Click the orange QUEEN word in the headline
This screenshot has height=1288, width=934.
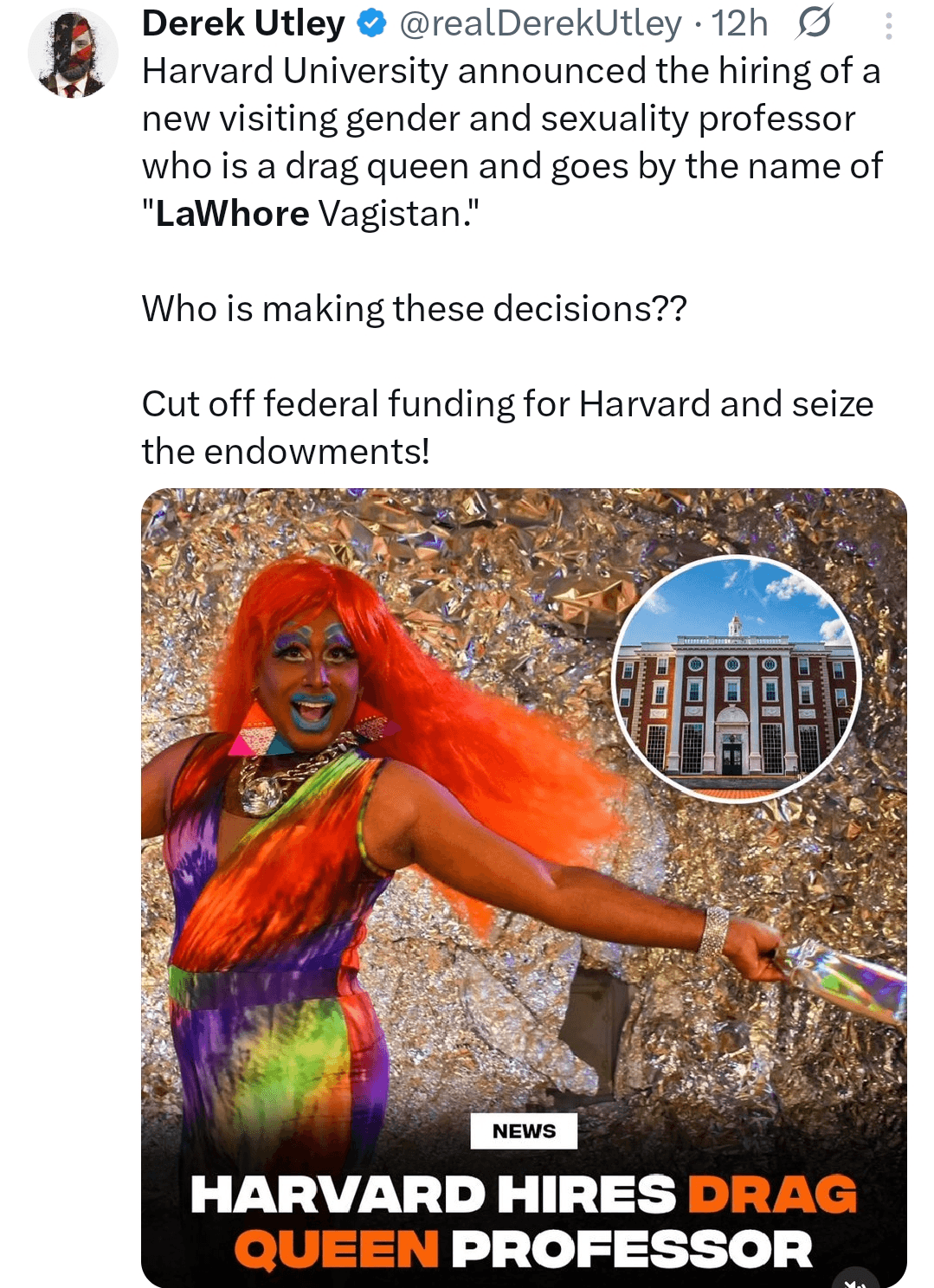[337, 1250]
